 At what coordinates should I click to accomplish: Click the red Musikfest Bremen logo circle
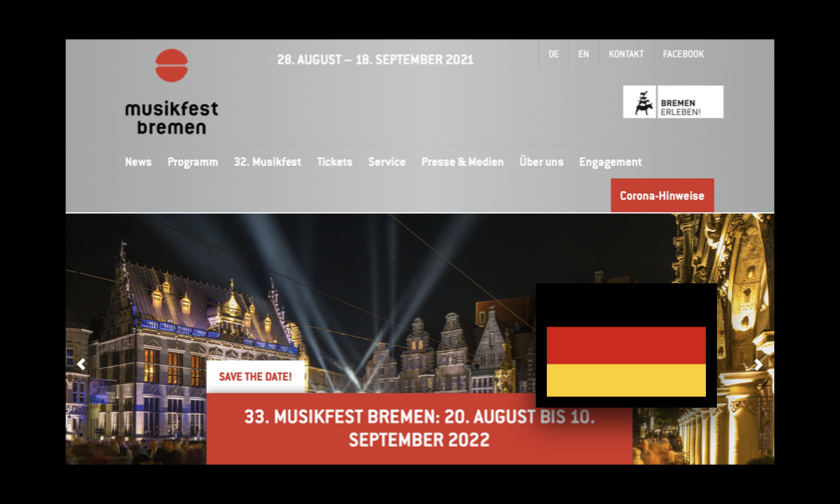click(x=171, y=65)
